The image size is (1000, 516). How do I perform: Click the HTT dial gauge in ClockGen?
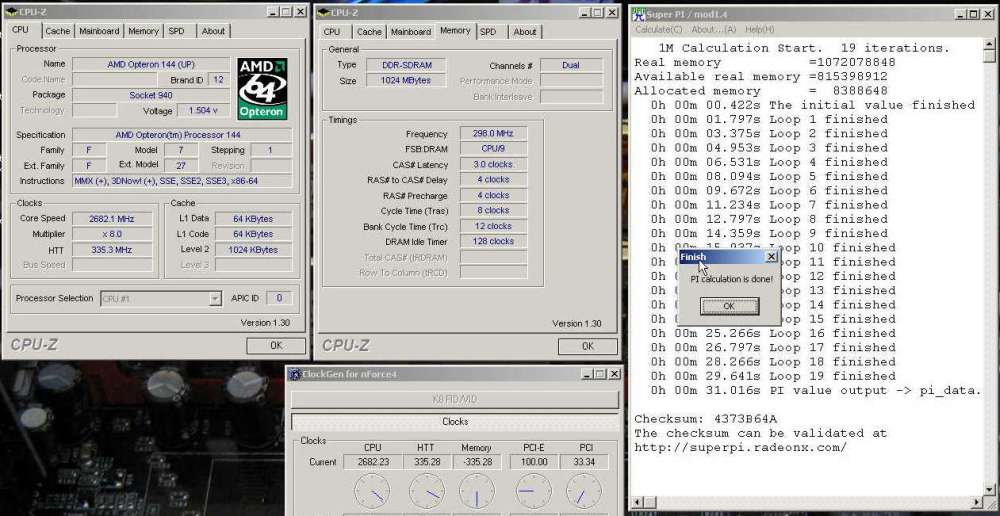click(x=426, y=491)
